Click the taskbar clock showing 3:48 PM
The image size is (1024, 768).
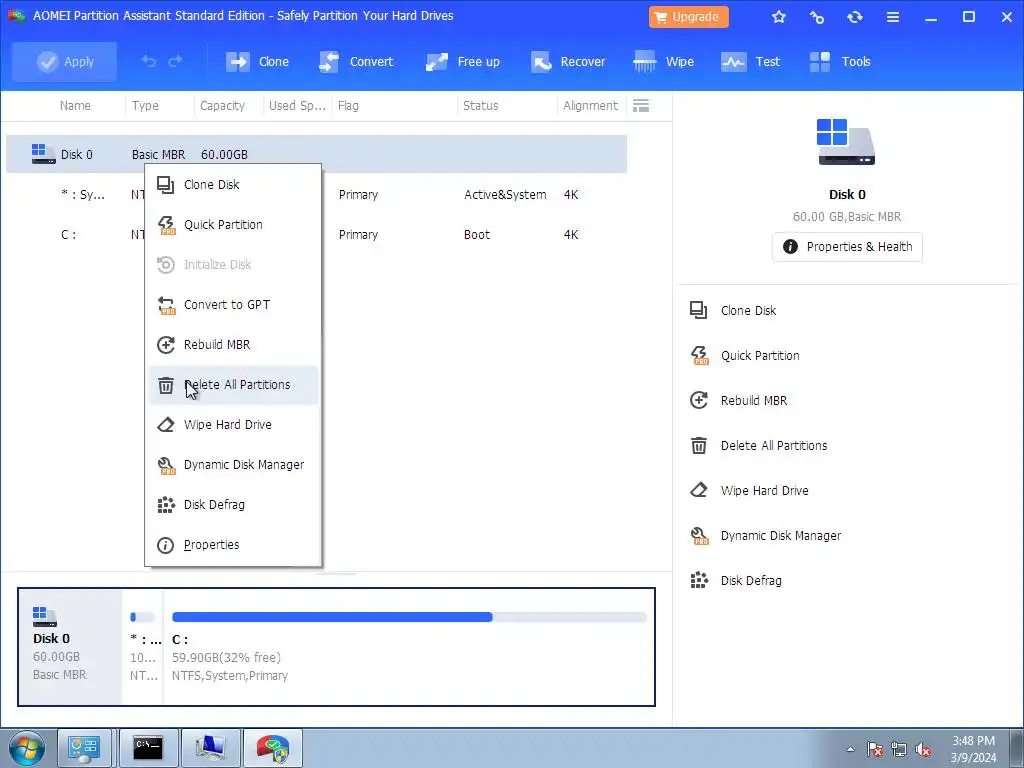[x=973, y=749]
